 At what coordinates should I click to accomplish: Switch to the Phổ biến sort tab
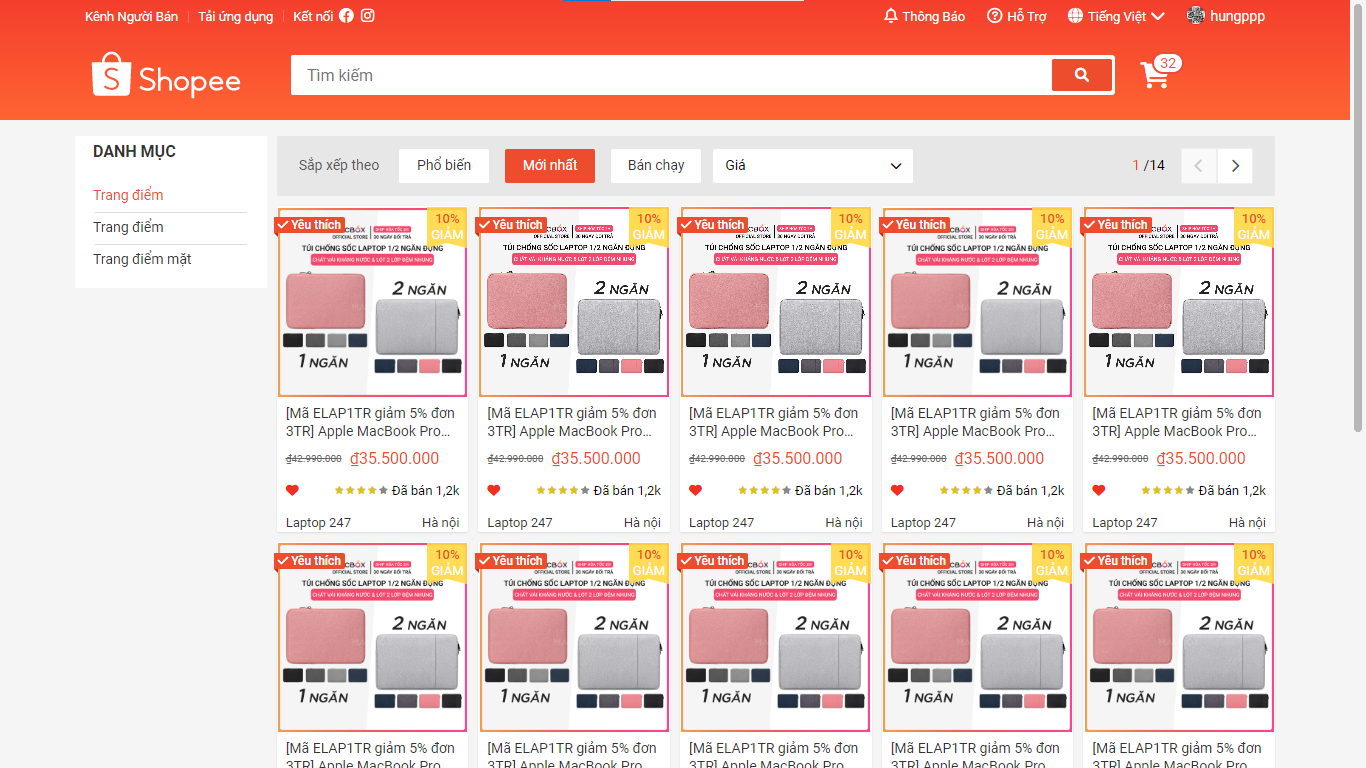443,165
